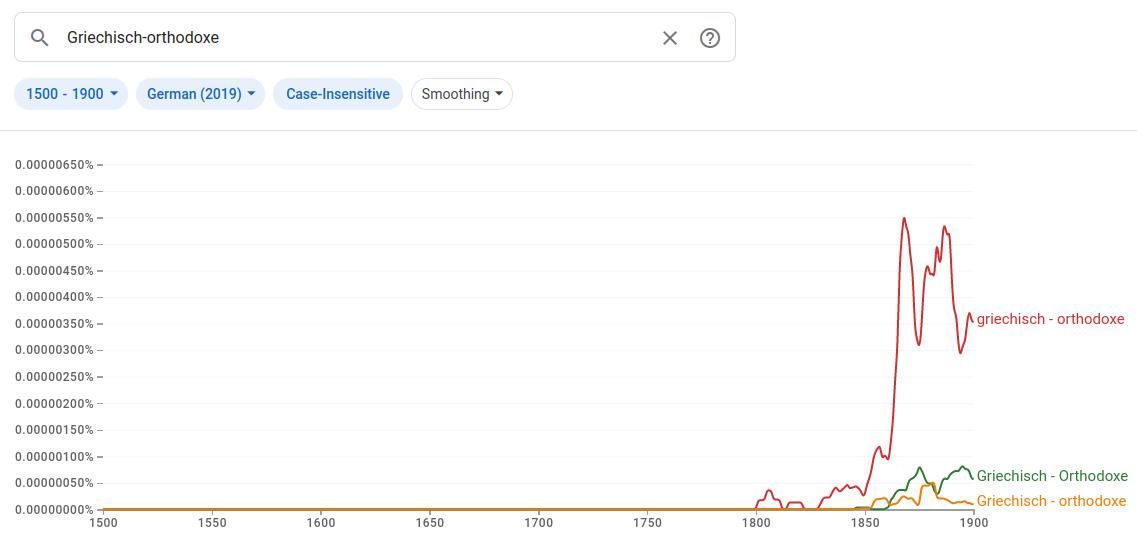Expand the German (2019) corpus dropdown
Viewport: 1137px width, 536px height.
[200, 94]
